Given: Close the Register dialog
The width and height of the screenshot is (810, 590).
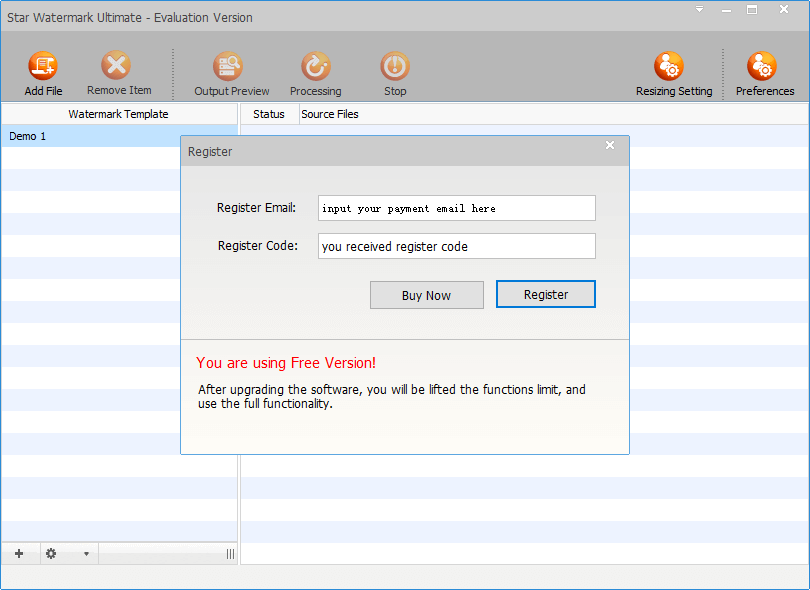Looking at the screenshot, I should 610,145.
